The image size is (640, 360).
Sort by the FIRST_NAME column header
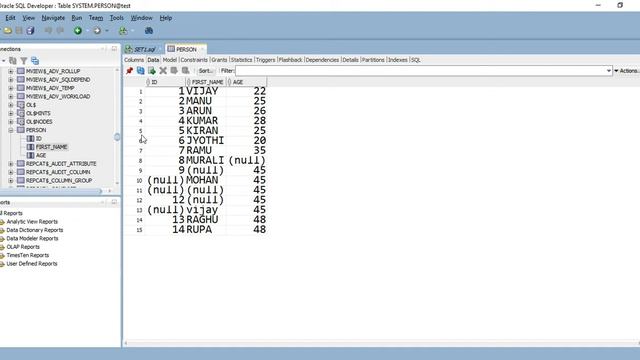tap(207, 82)
